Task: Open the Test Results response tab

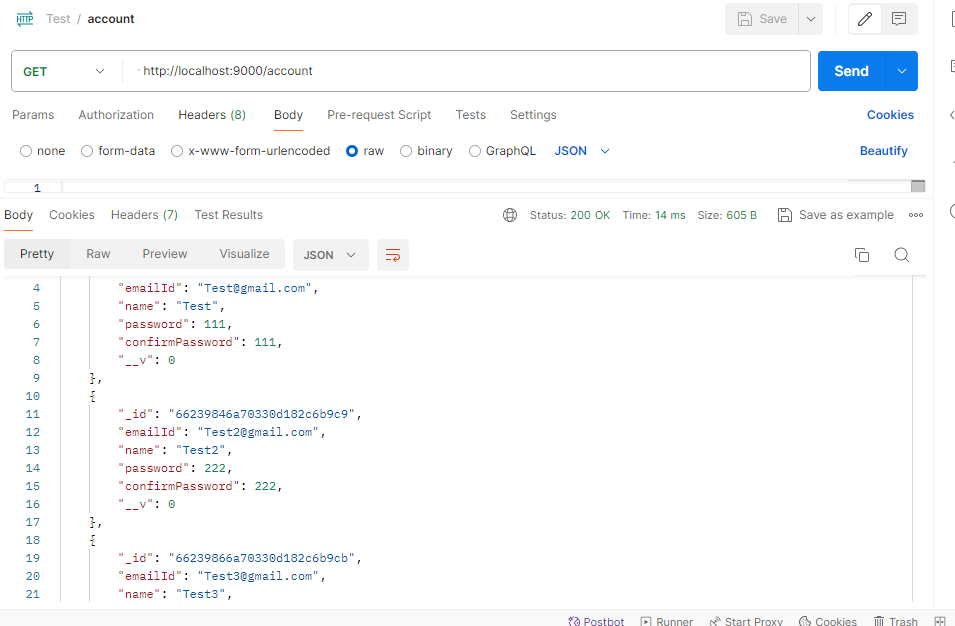Action: 228,215
